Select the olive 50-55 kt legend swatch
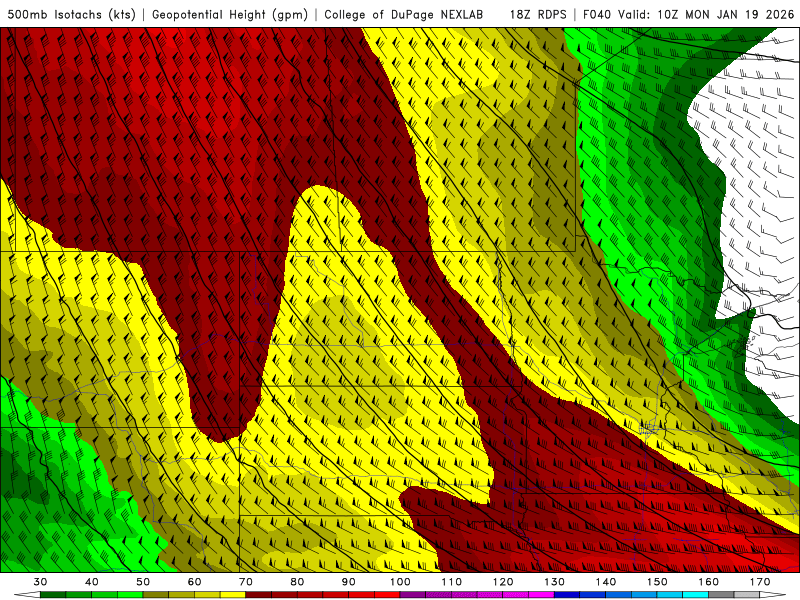800x600 pixels. point(156,595)
